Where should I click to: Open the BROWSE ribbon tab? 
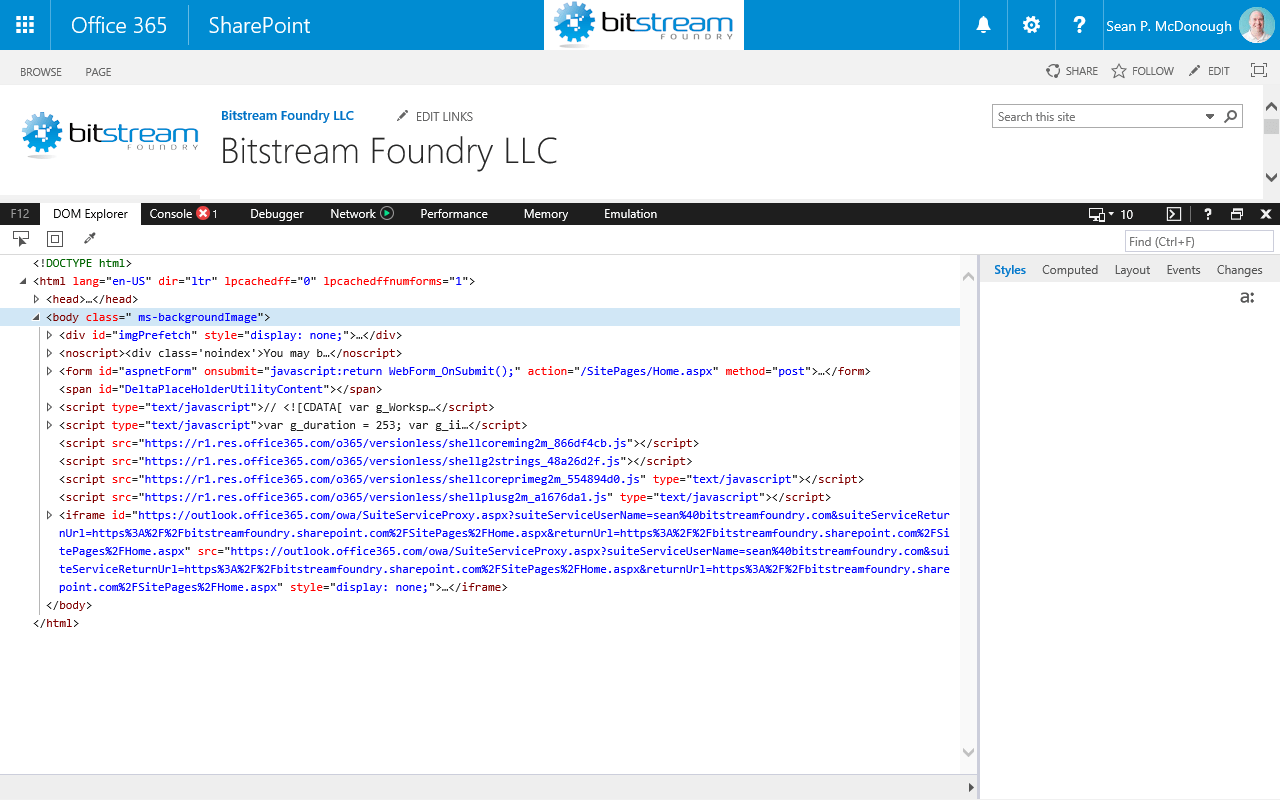(x=41, y=72)
